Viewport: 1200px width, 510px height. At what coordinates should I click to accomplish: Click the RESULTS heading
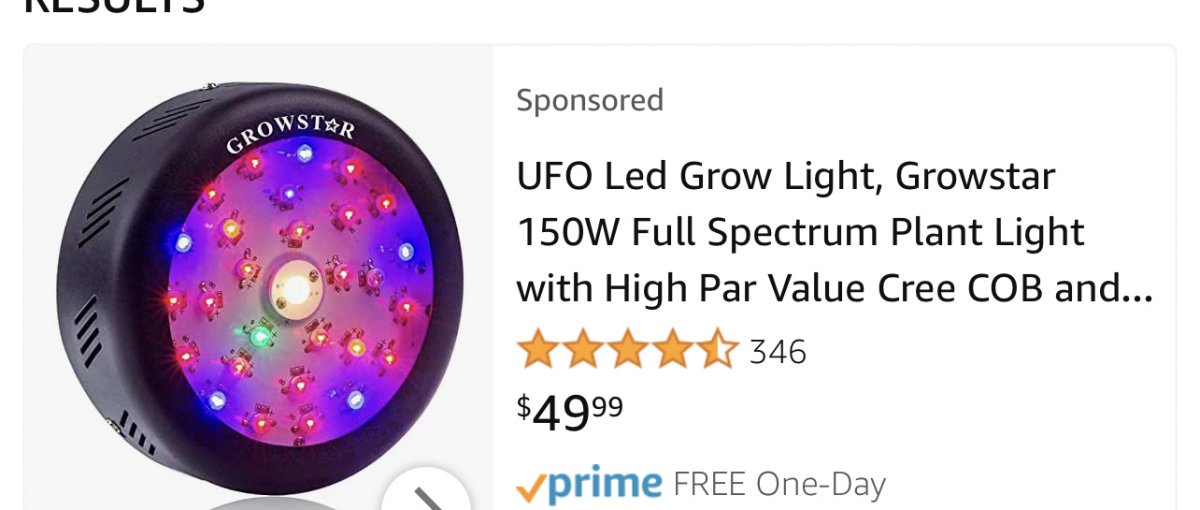pos(113,8)
